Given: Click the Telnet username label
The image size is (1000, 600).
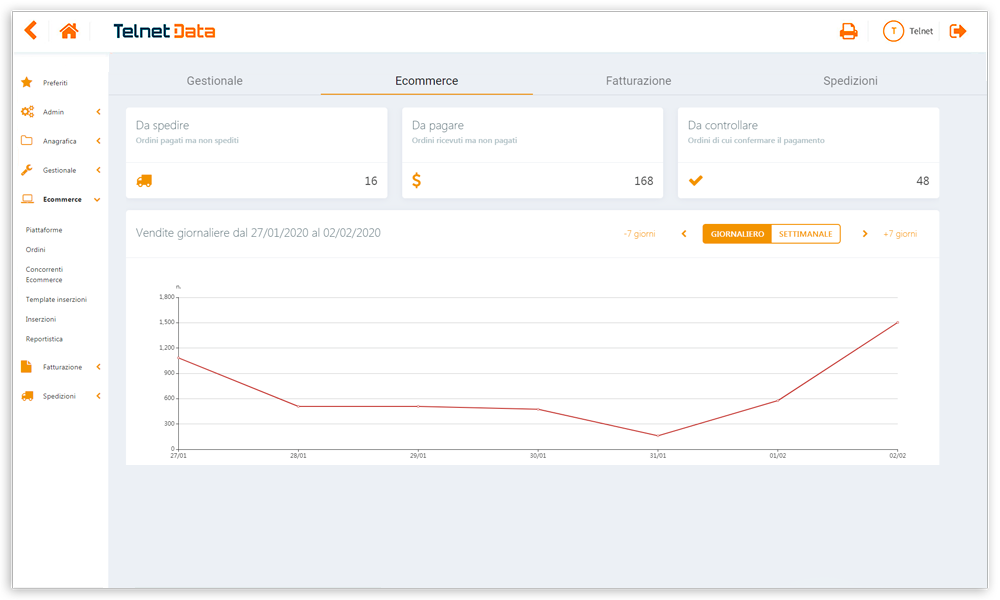Looking at the screenshot, I should pos(921,31).
